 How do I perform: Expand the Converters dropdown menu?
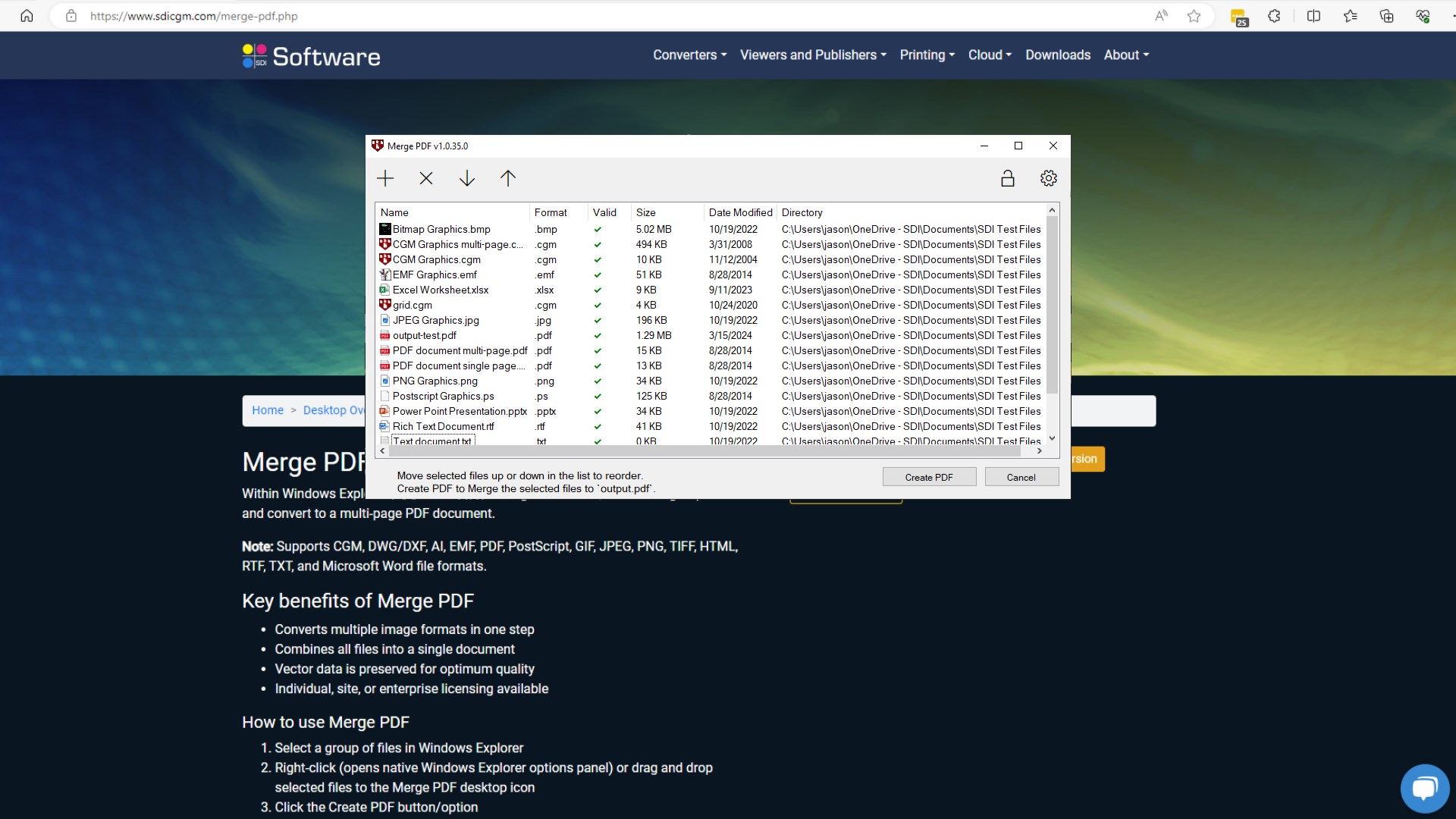[x=689, y=55]
